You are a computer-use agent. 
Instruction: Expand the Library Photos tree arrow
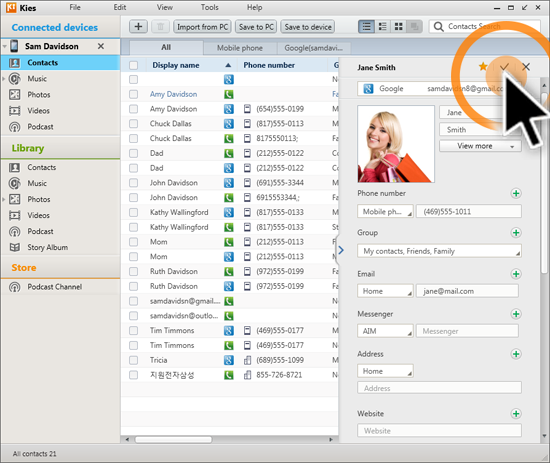[x=4, y=199]
